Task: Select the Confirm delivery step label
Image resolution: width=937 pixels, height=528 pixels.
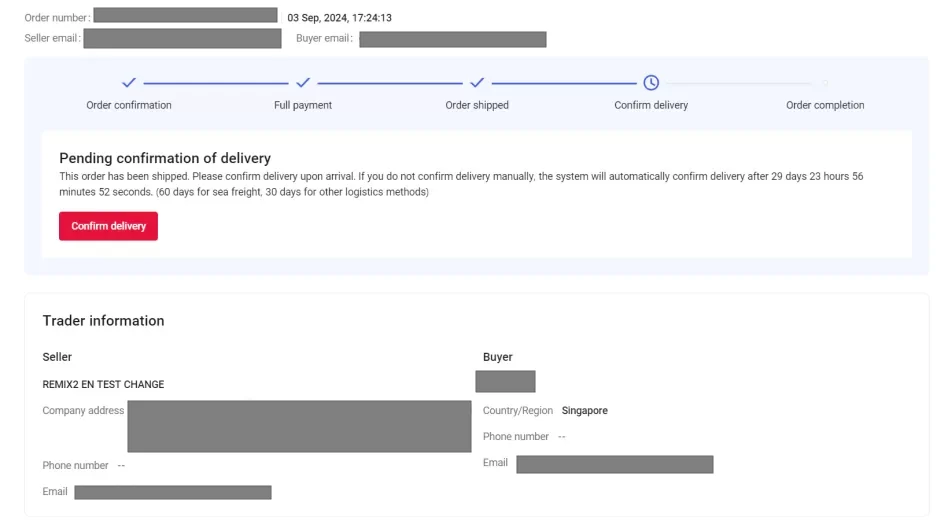Action: pos(651,105)
